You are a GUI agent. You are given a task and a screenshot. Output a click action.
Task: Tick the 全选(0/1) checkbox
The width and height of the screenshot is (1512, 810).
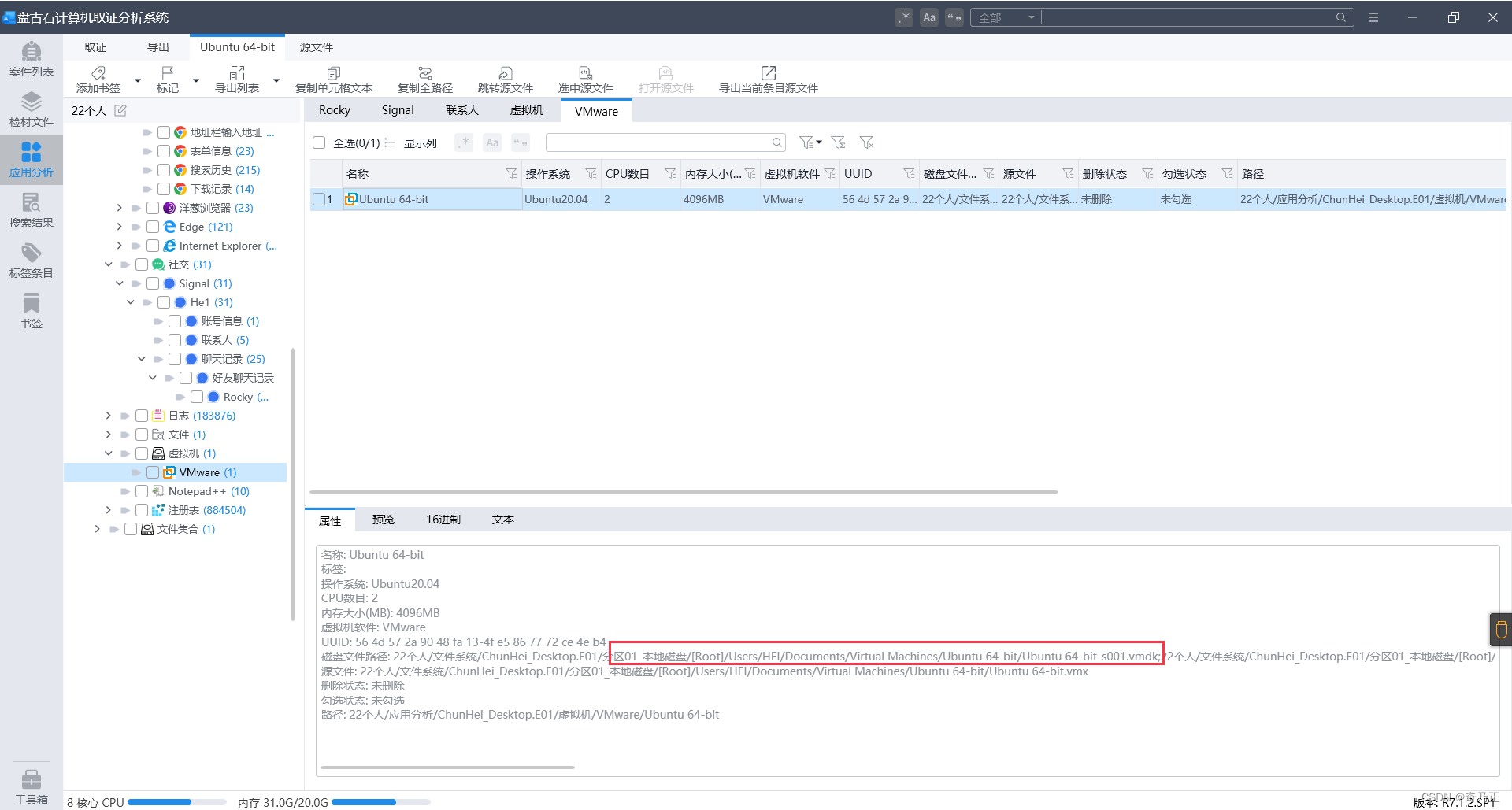pos(319,142)
